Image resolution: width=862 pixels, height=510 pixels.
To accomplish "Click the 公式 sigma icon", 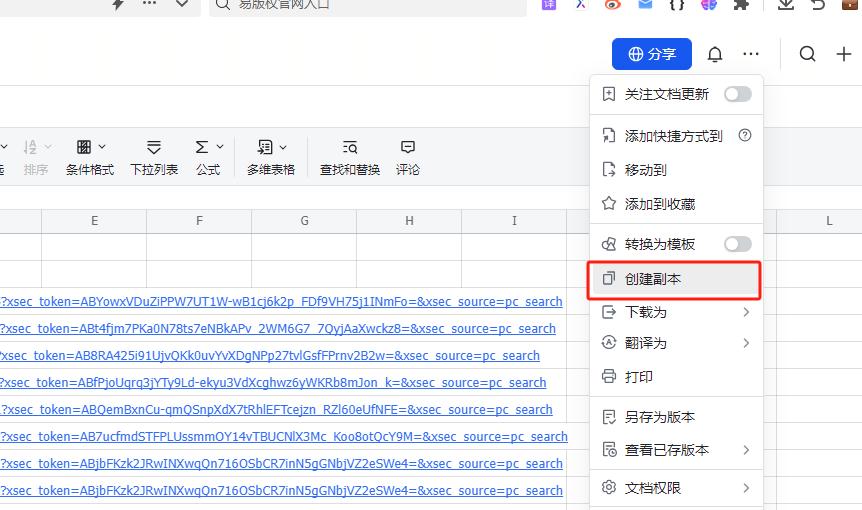I will click(x=202, y=147).
